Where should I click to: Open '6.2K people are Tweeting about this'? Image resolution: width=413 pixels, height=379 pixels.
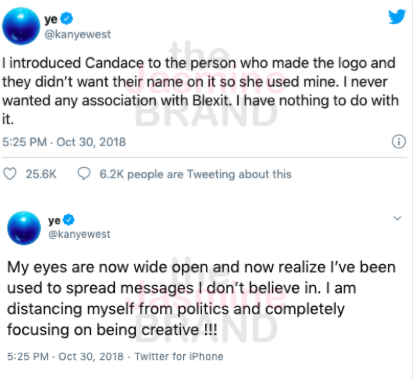click(196, 174)
